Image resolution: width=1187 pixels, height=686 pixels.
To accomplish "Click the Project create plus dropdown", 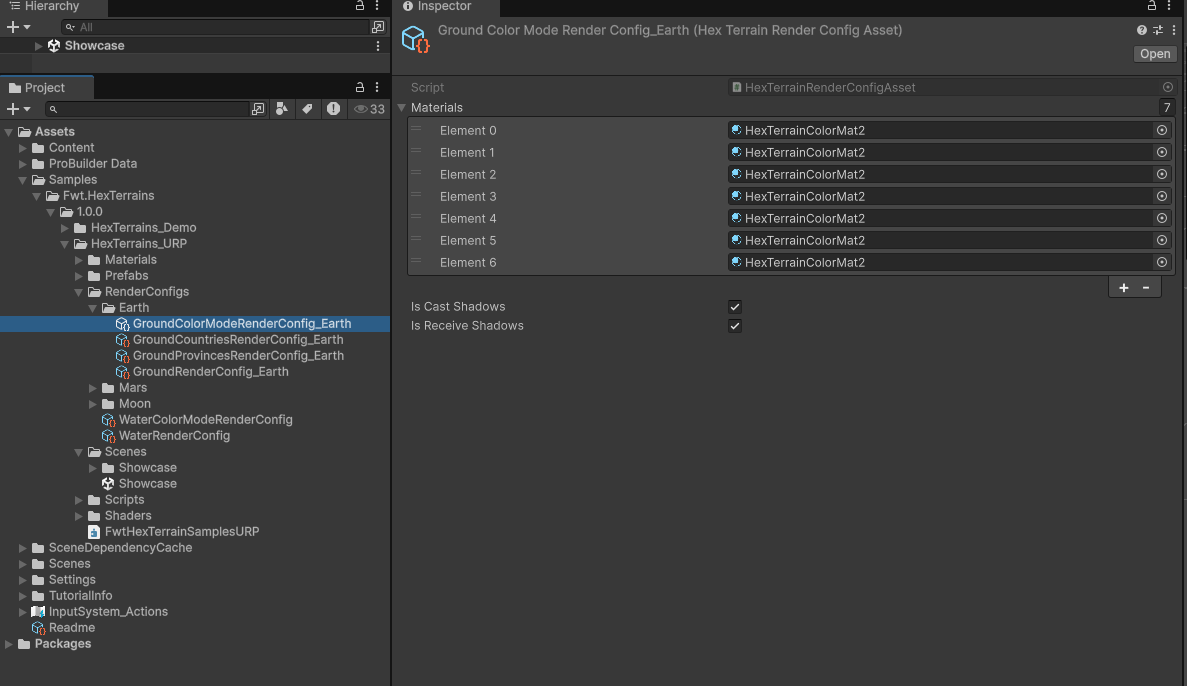I will click(18, 109).
